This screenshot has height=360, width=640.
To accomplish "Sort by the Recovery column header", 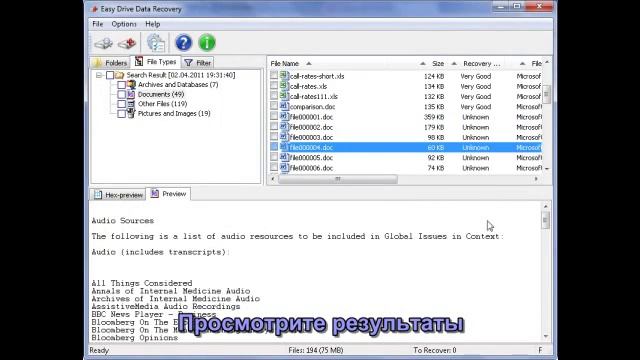I will (482, 63).
